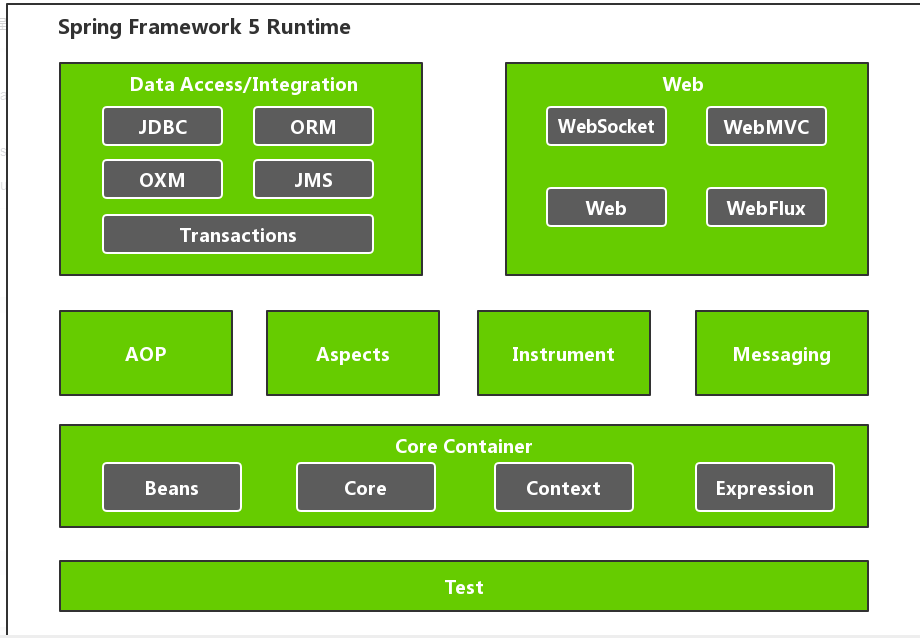Image resolution: width=920 pixels, height=638 pixels.
Task: Select the Beans module box
Action: [172, 487]
